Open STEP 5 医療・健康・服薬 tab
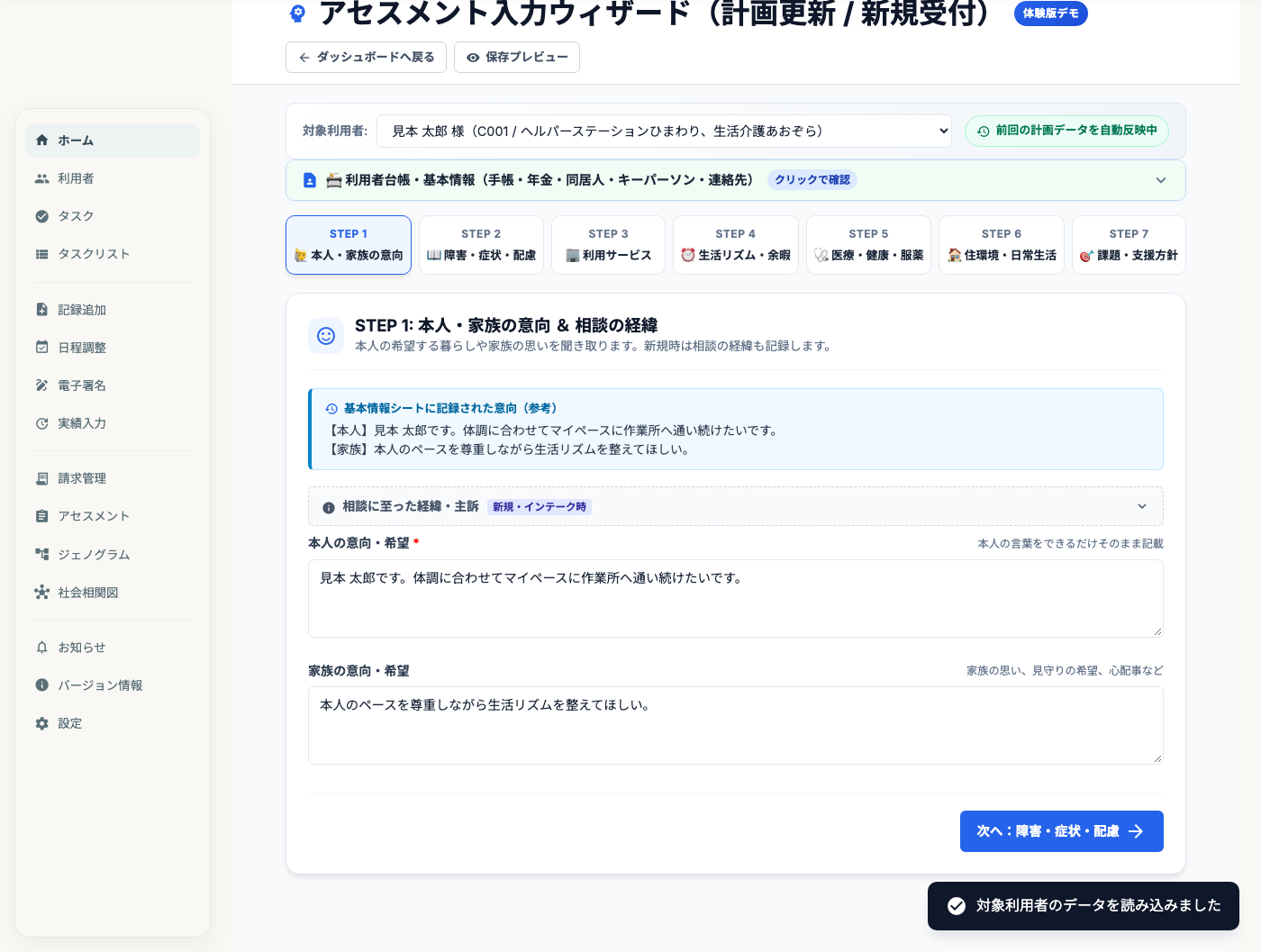The image size is (1261, 952). pos(868,245)
